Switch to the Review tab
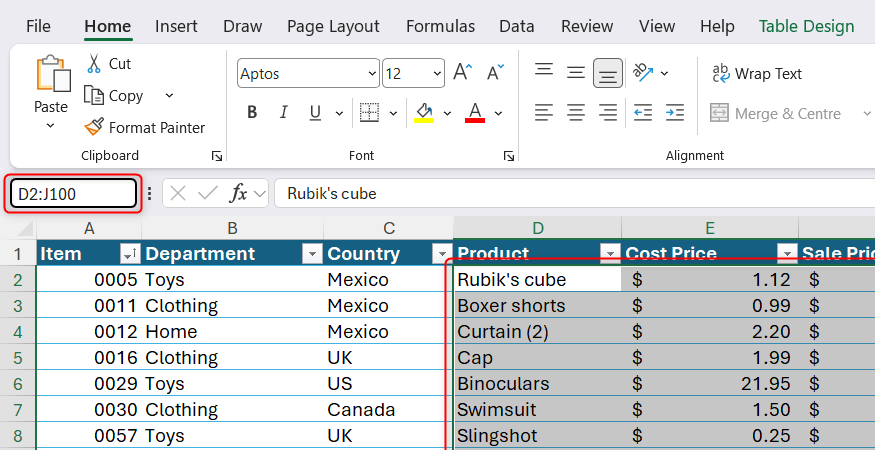The width and height of the screenshot is (875, 450). (x=587, y=26)
